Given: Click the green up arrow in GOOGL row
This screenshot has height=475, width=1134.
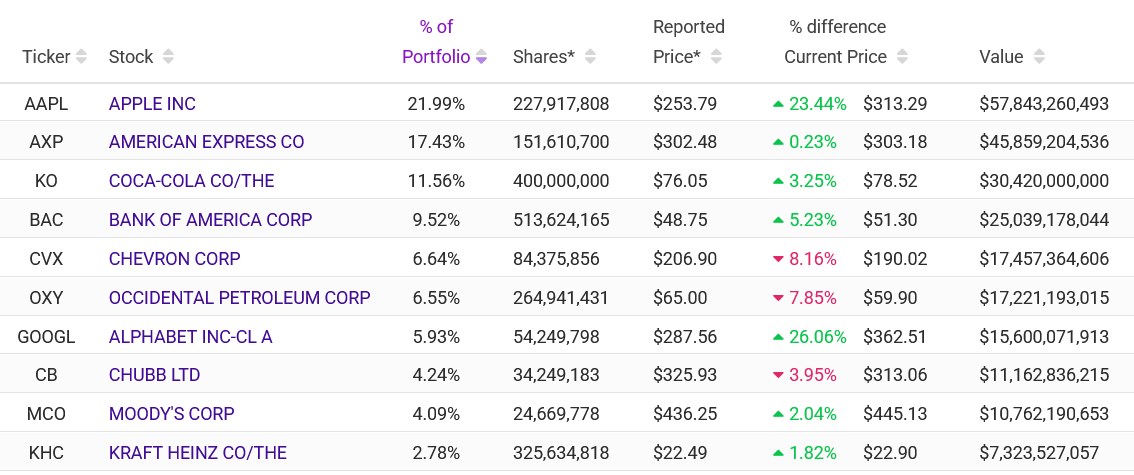Looking at the screenshot, I should click(x=778, y=336).
